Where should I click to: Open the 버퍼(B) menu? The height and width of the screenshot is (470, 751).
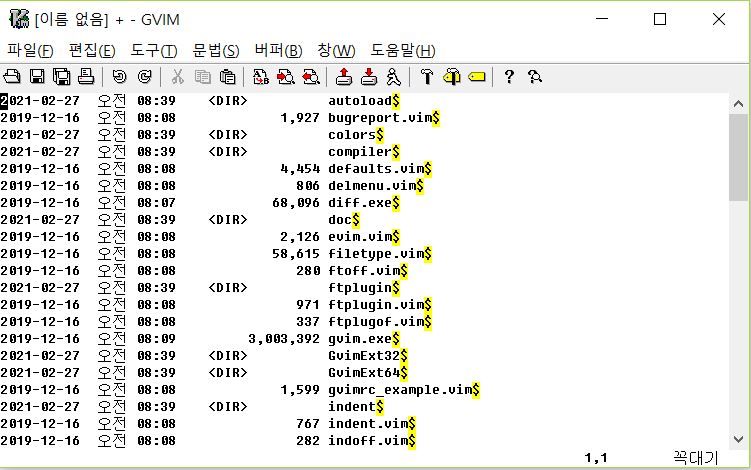point(278,50)
